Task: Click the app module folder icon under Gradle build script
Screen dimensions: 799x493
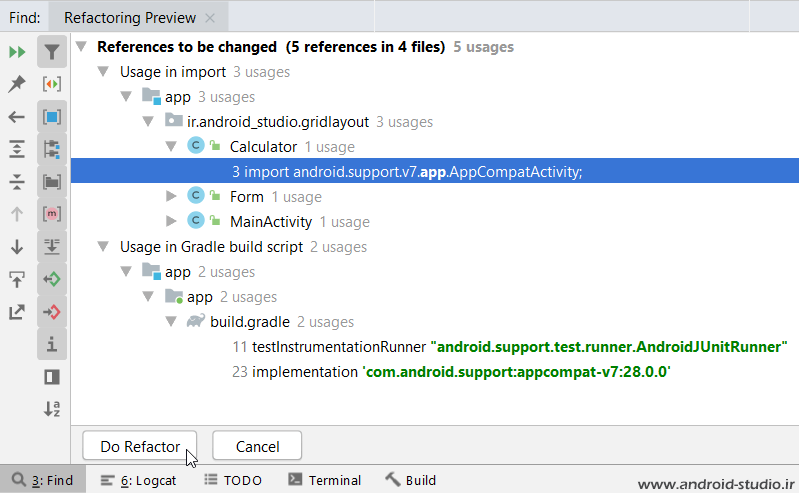Action: 151,271
